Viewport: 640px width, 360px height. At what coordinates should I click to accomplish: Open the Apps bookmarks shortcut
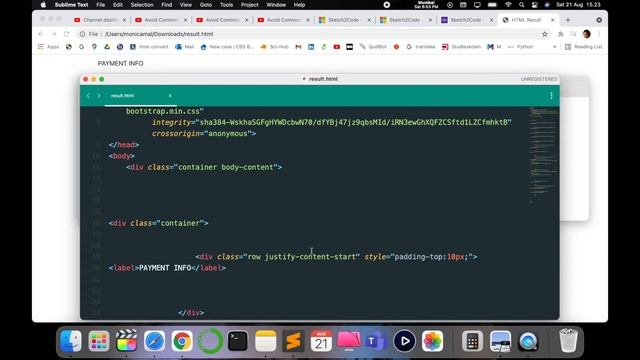tap(49, 47)
